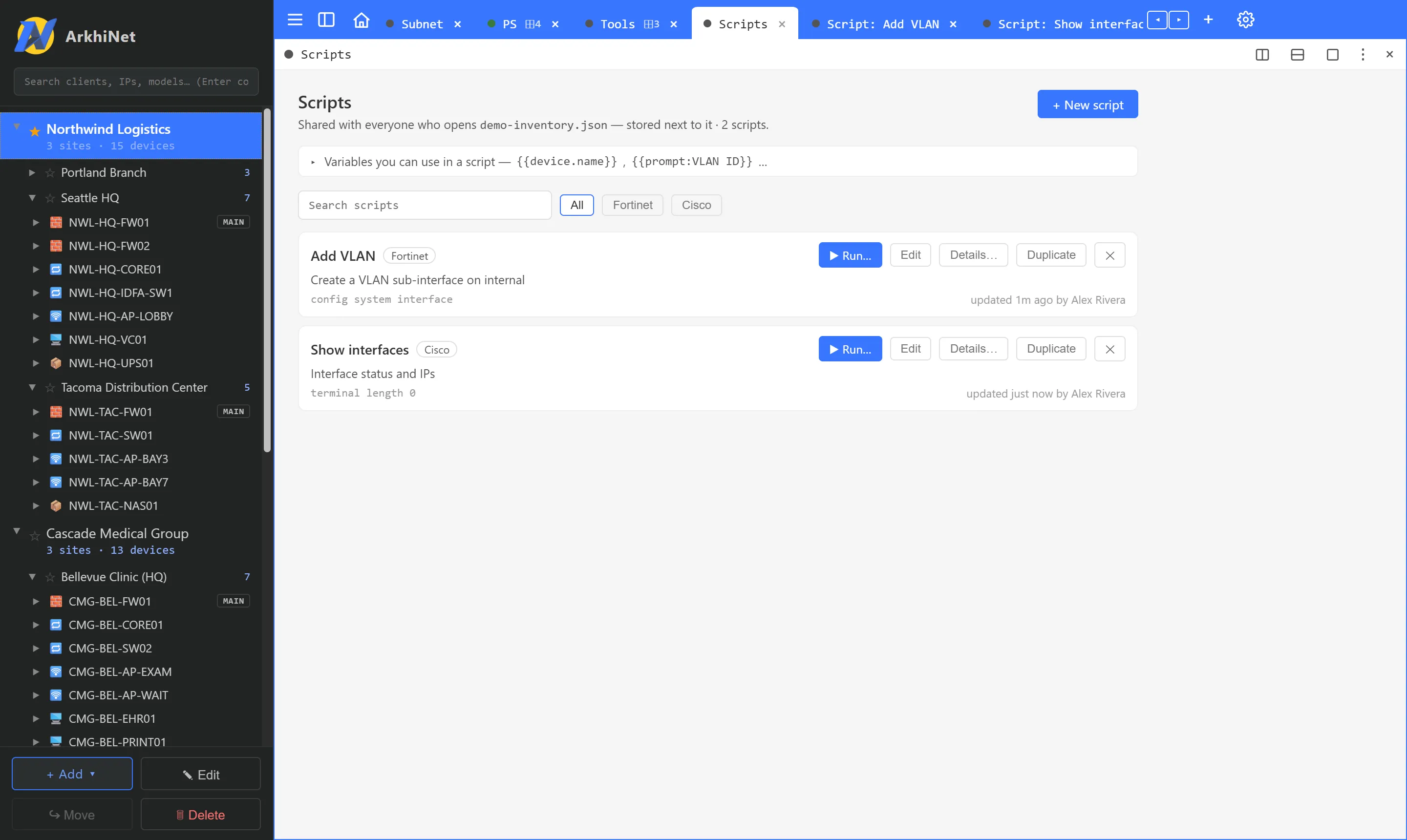Screen dimensions: 1407x840
Task: Collapse the Cascade Medical Group client
Action: [17, 531]
